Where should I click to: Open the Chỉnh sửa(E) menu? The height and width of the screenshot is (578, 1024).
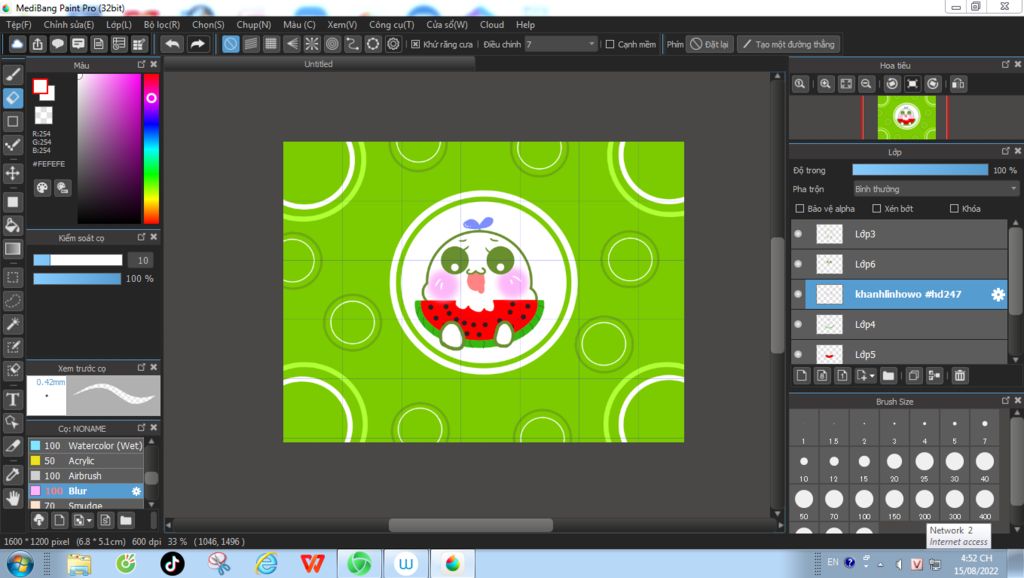click(x=69, y=25)
